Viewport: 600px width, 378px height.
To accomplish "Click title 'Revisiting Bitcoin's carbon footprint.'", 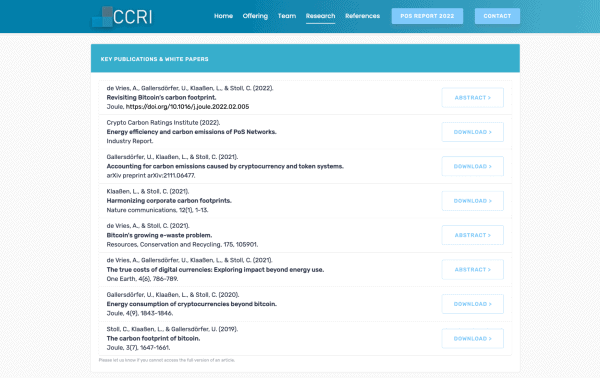I will 161,98.
